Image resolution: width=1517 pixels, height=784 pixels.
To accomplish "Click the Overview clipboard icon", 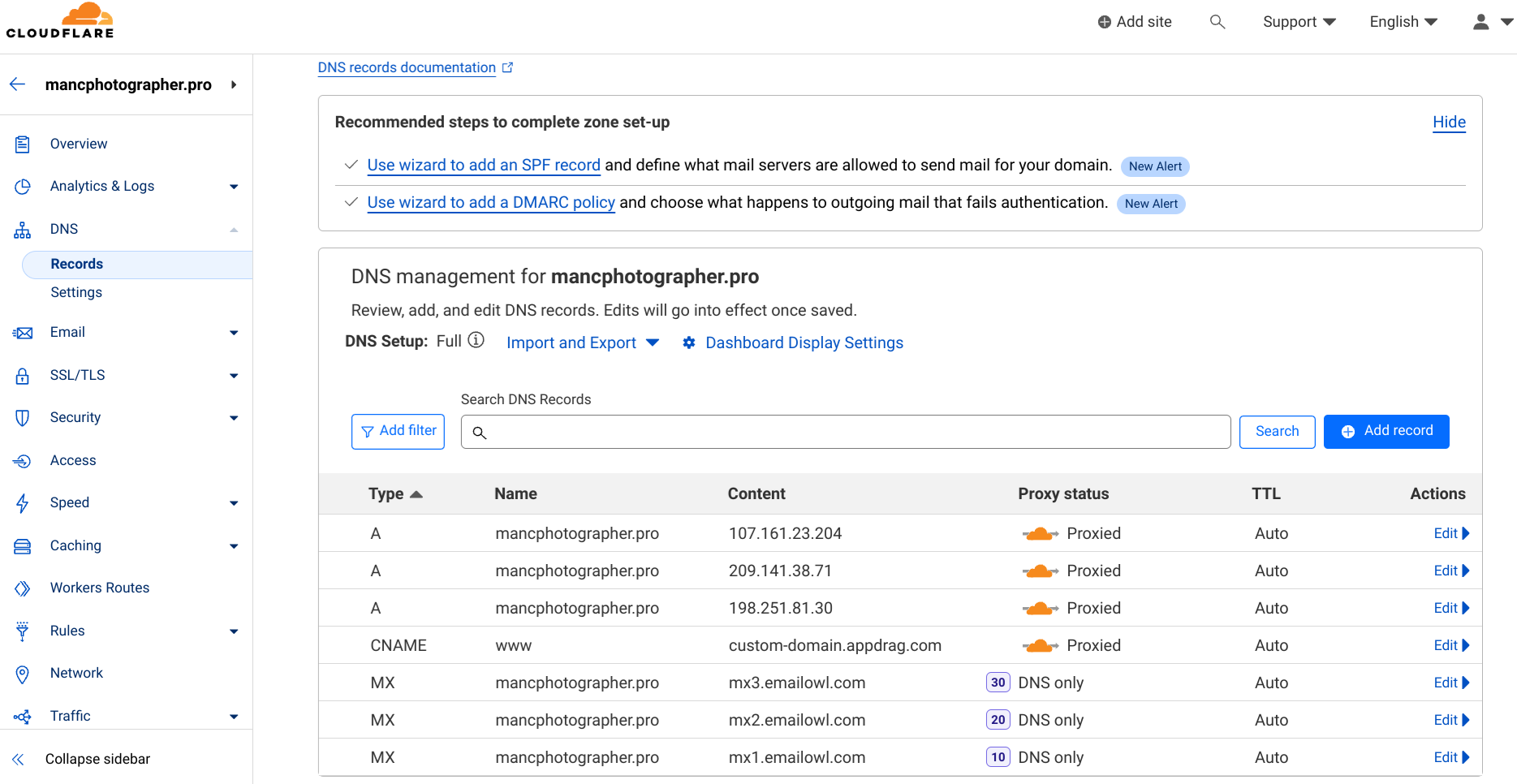I will (23, 144).
